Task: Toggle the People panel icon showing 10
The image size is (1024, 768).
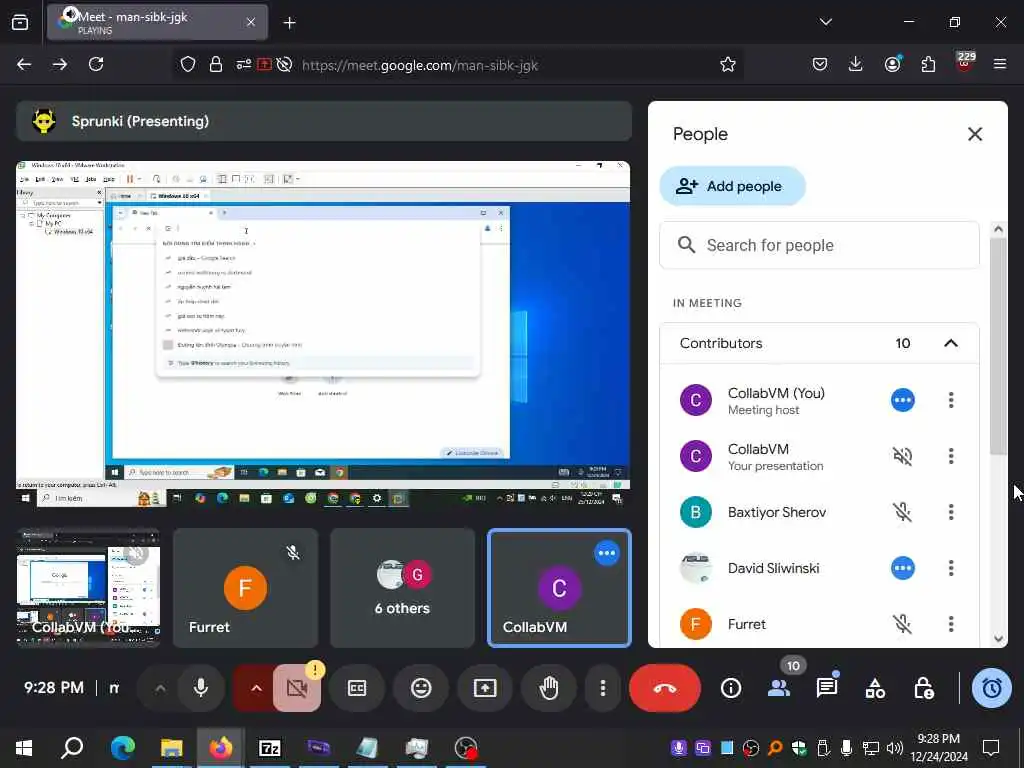Action: pyautogui.click(x=779, y=688)
